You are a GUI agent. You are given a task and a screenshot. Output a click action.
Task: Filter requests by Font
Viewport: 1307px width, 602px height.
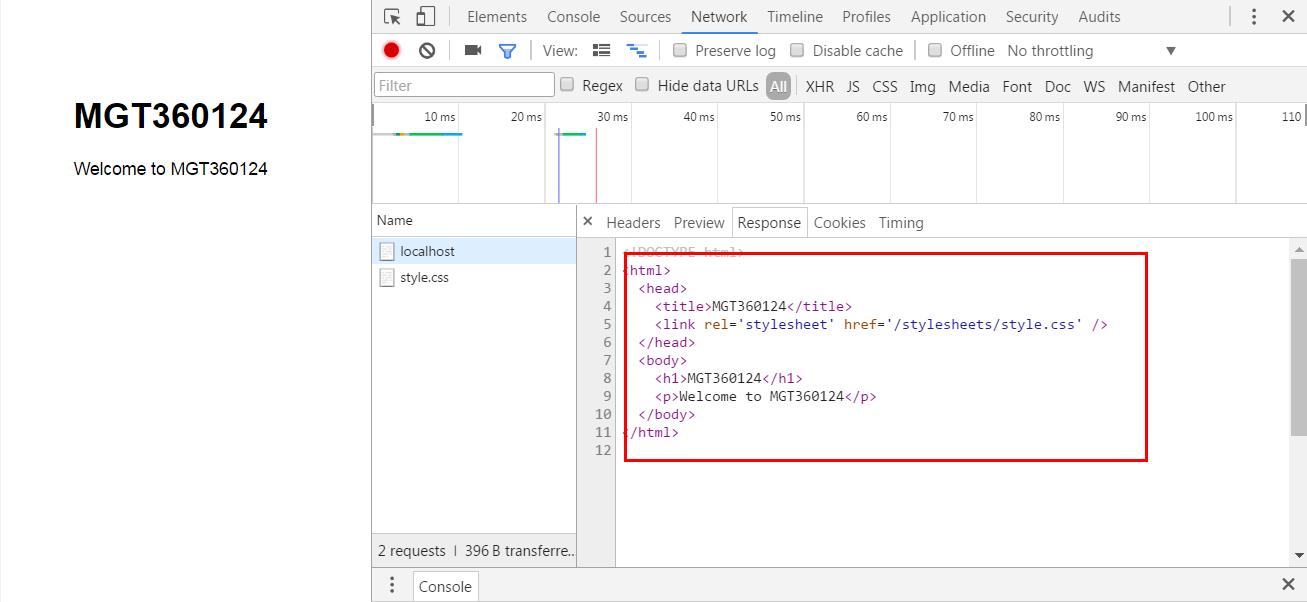click(1017, 86)
